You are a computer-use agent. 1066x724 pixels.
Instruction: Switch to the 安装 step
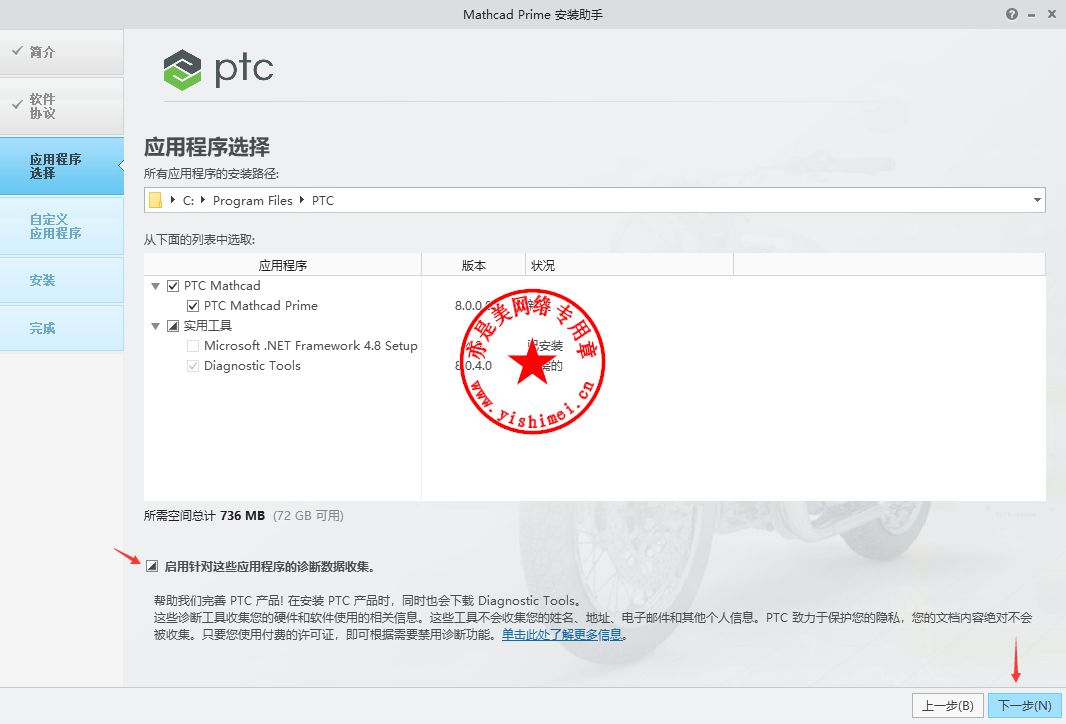[x=62, y=280]
